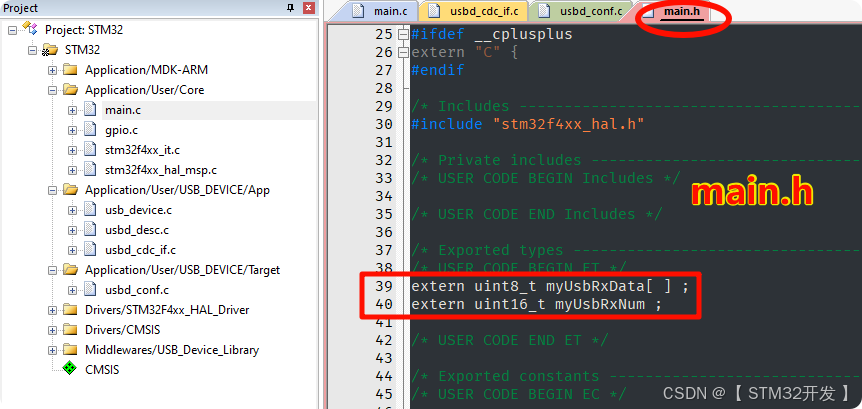Click the usbd_desc.c file icon
862x409 pixels.
[x=90, y=230]
